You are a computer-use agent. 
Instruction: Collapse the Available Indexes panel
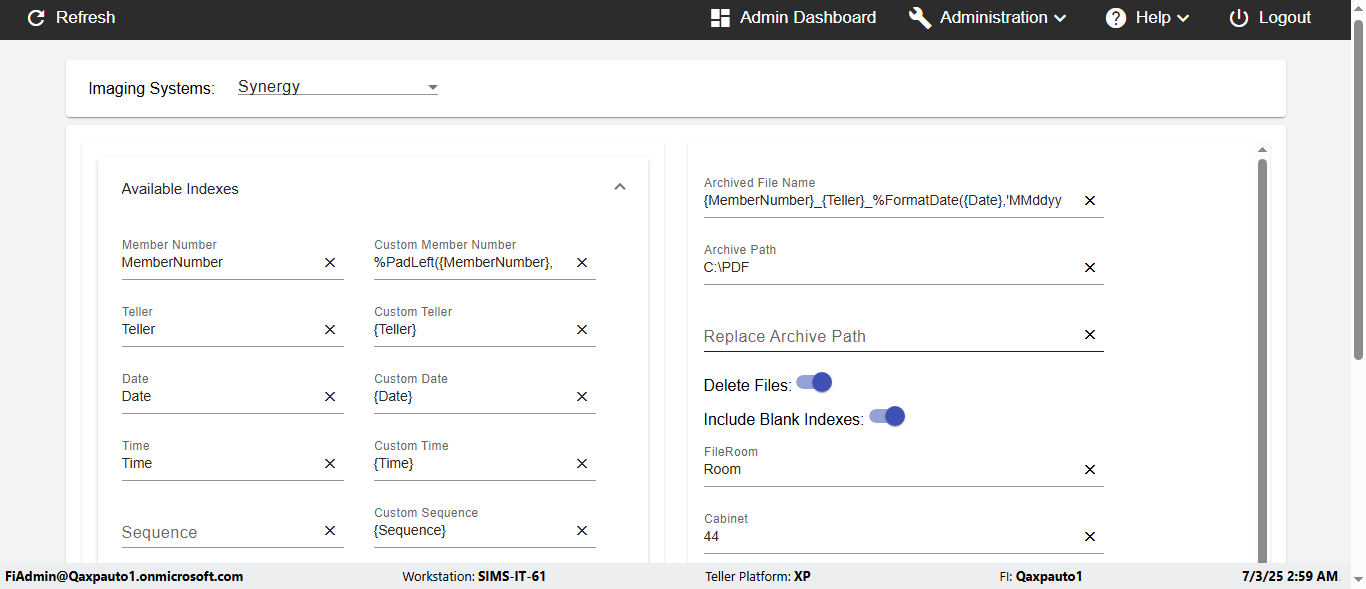click(620, 187)
